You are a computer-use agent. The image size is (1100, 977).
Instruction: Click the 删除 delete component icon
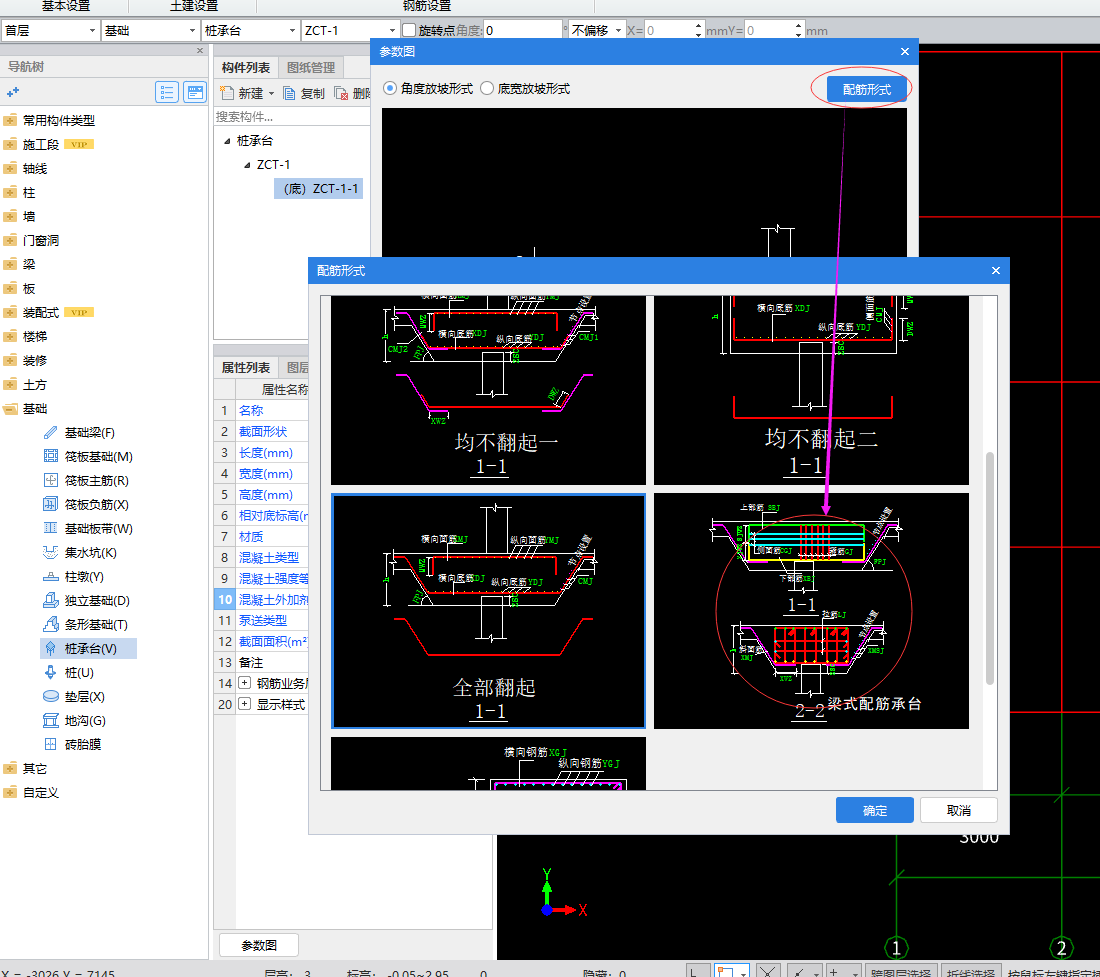[342, 93]
